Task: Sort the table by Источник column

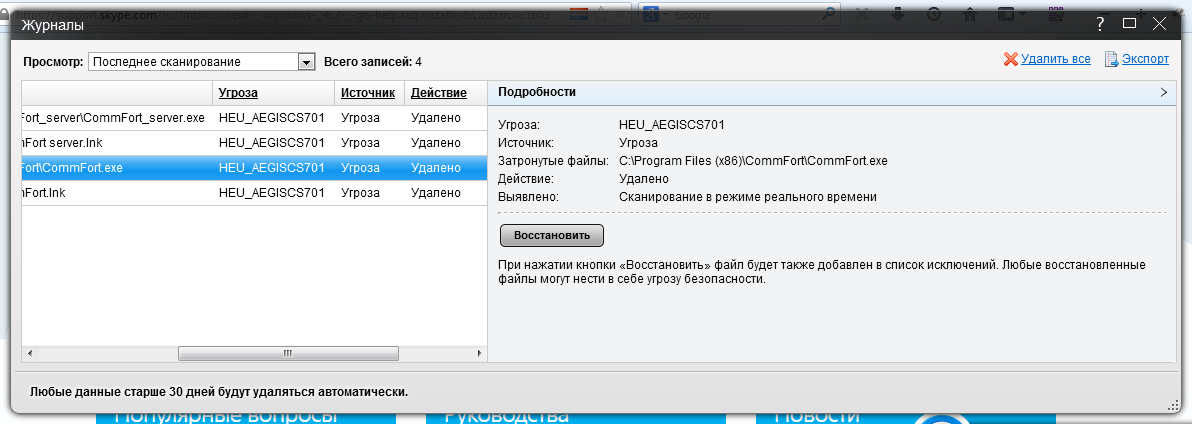Action: [367, 93]
